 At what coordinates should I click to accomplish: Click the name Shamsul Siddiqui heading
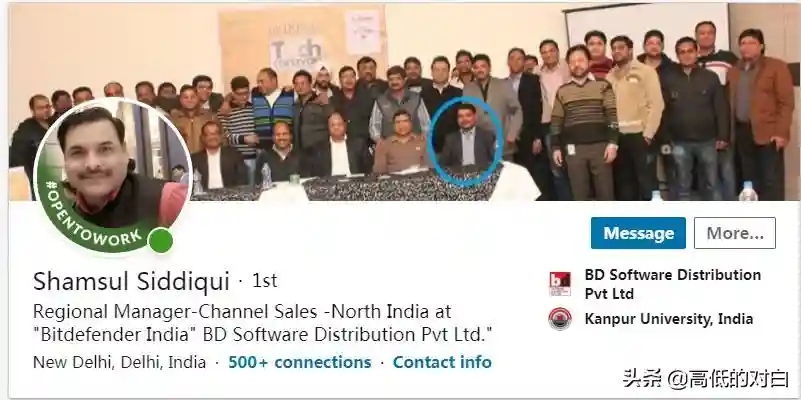coord(131,281)
